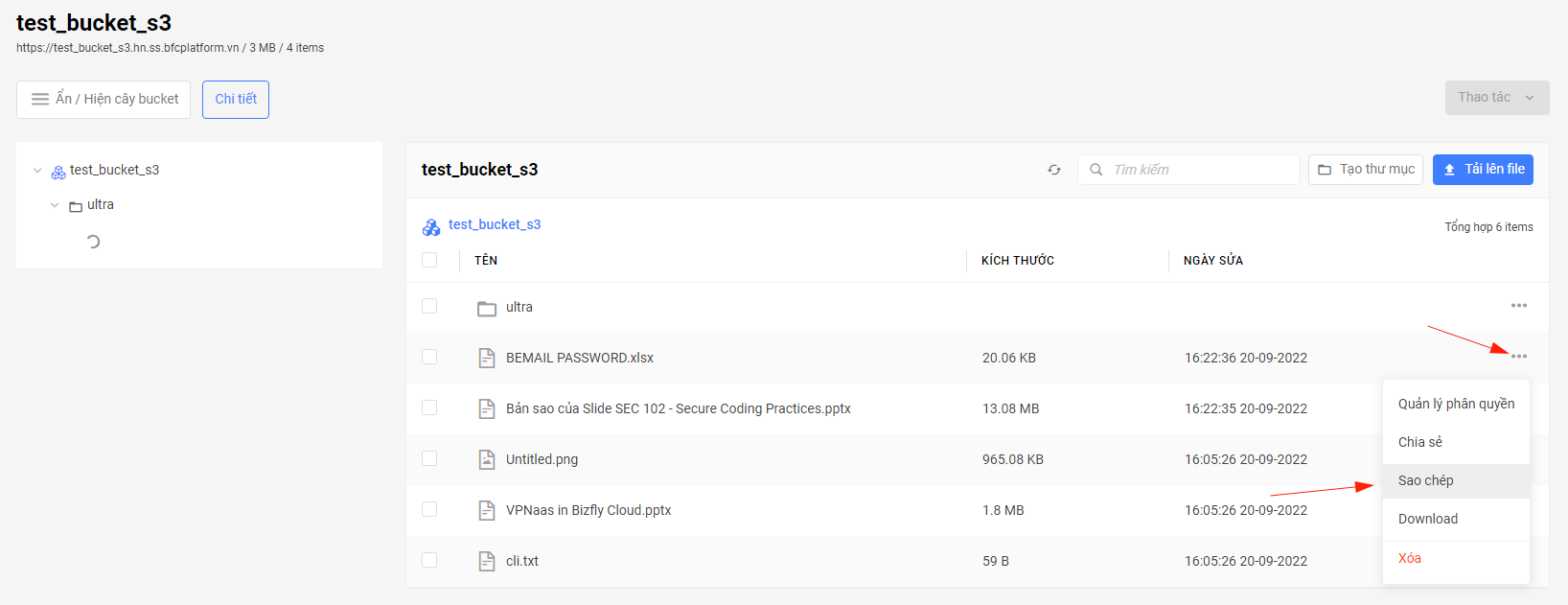Check the box for ultra folder
The width and height of the screenshot is (1568, 605).
coord(429,306)
